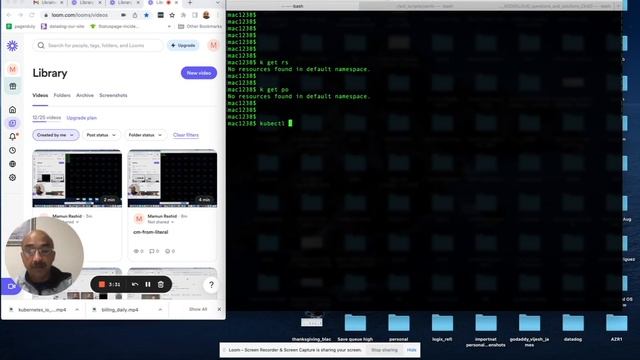The image size is (640, 360).
Task: Switch to the Archive tab
Action: pyautogui.click(x=85, y=96)
